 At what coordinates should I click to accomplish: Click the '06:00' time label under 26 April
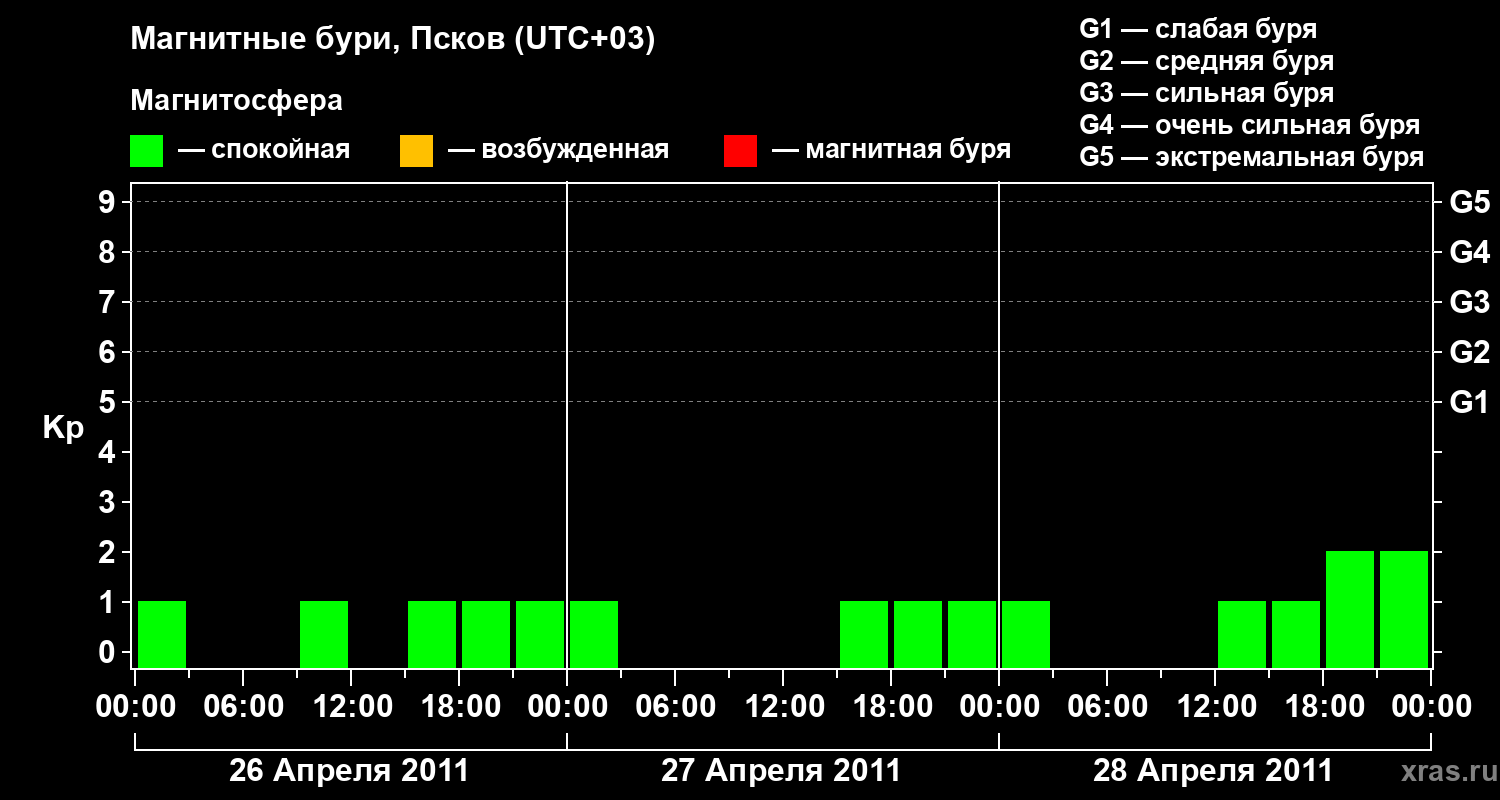(x=244, y=707)
